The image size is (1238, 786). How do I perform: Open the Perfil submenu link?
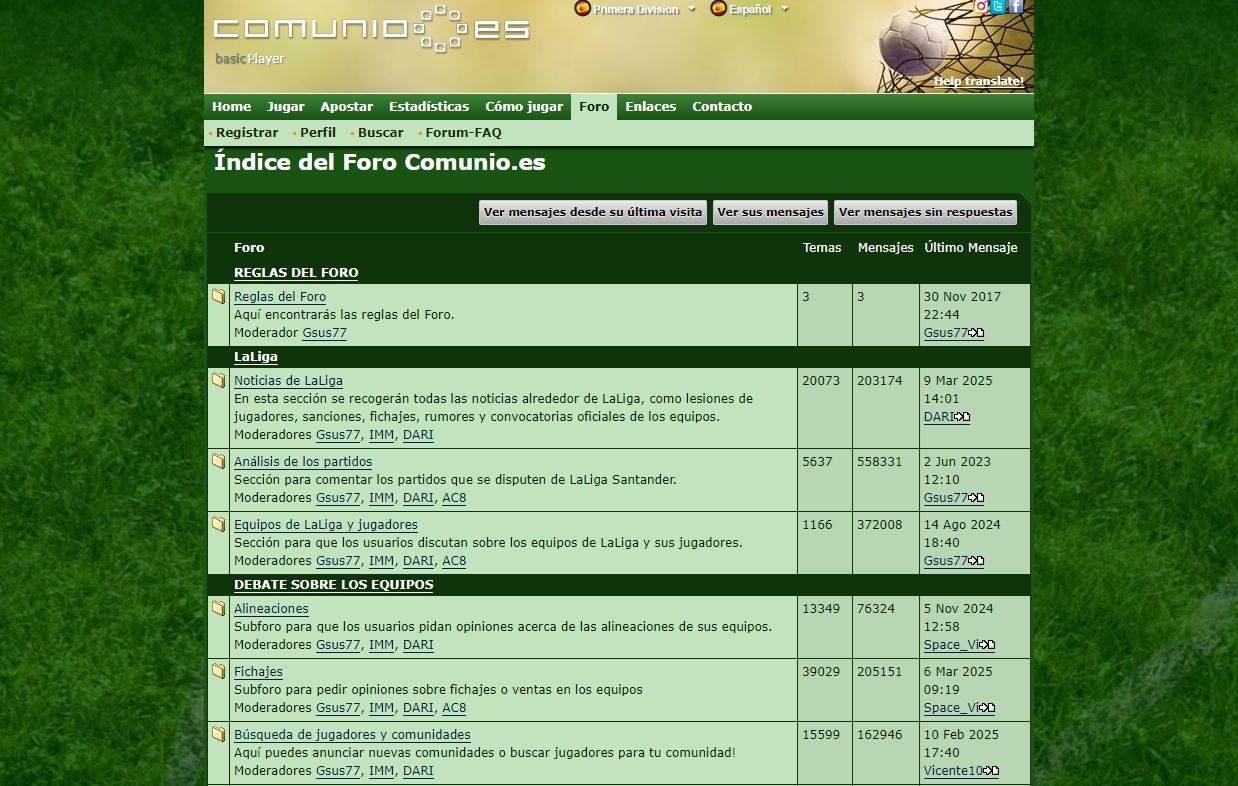click(x=318, y=133)
